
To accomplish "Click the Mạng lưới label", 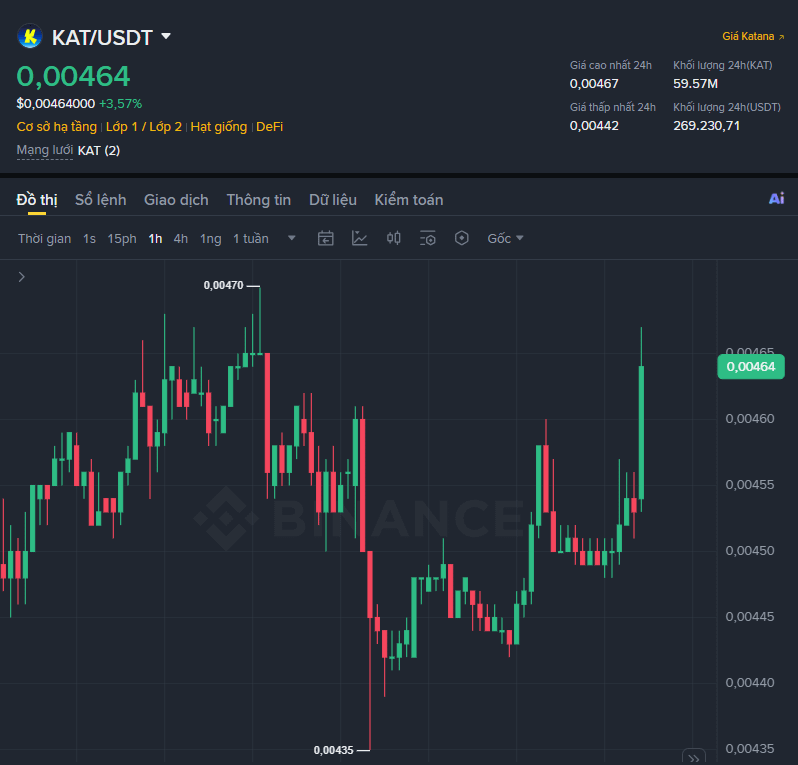I will (45, 151).
